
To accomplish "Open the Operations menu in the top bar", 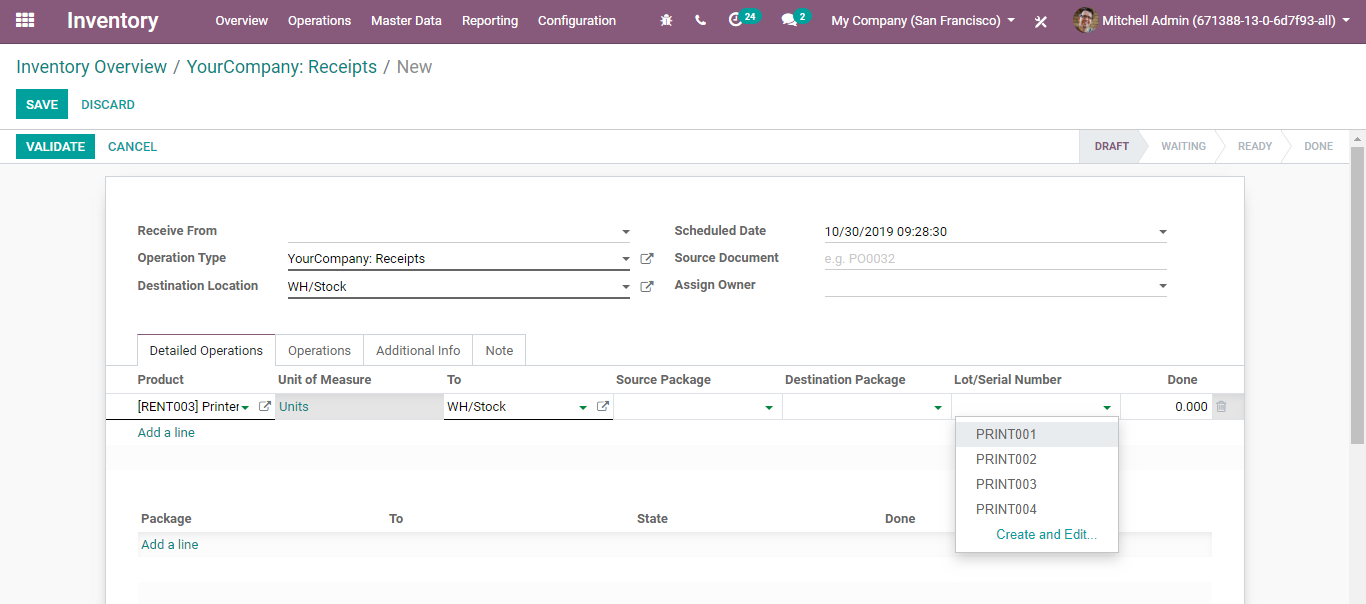I will [319, 20].
